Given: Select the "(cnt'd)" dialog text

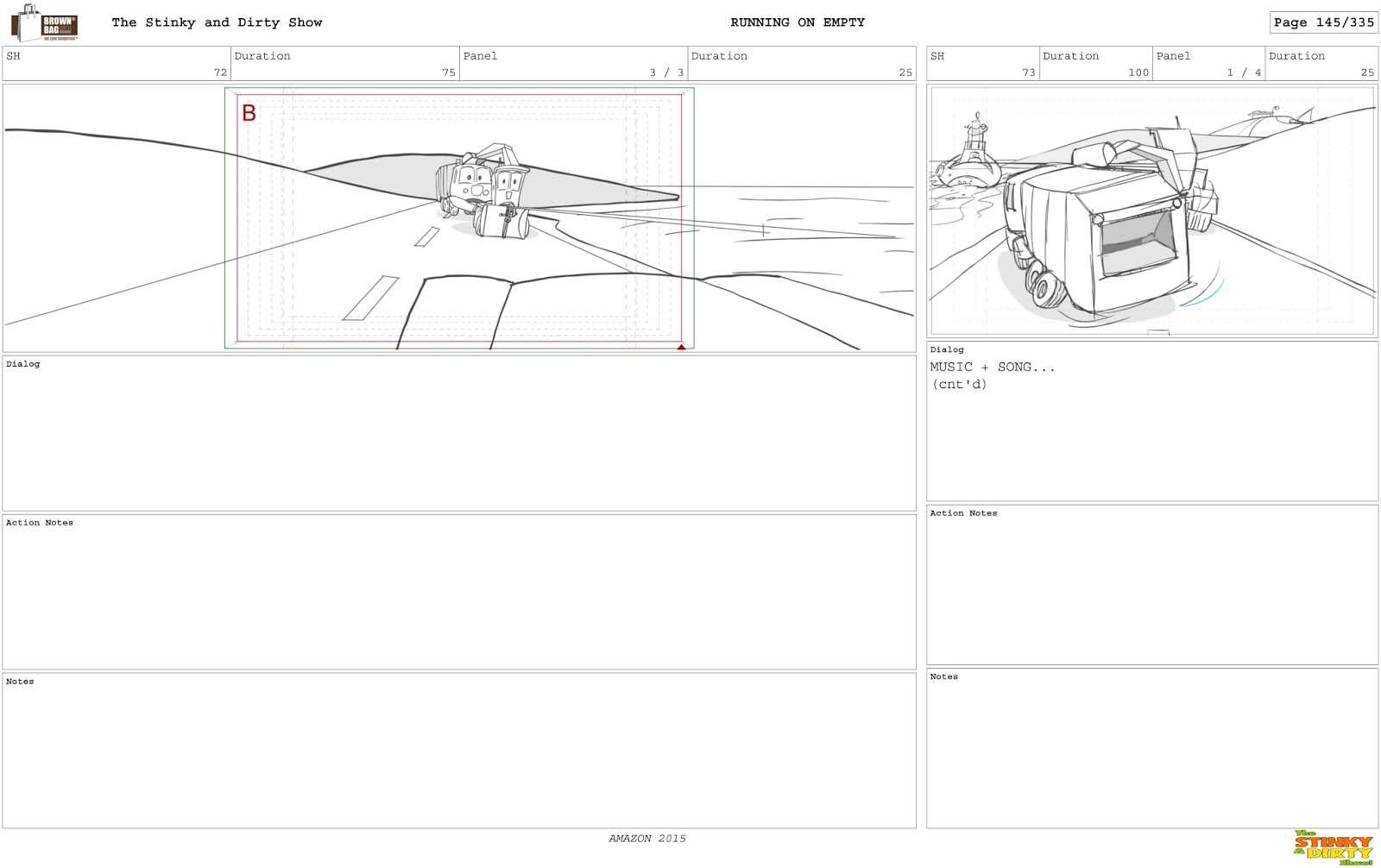Looking at the screenshot, I should pyautogui.click(x=959, y=385).
